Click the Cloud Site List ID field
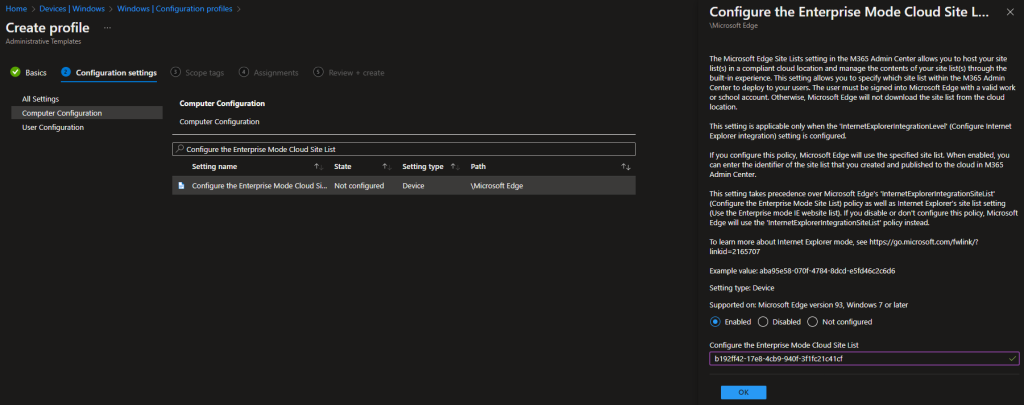 point(864,359)
